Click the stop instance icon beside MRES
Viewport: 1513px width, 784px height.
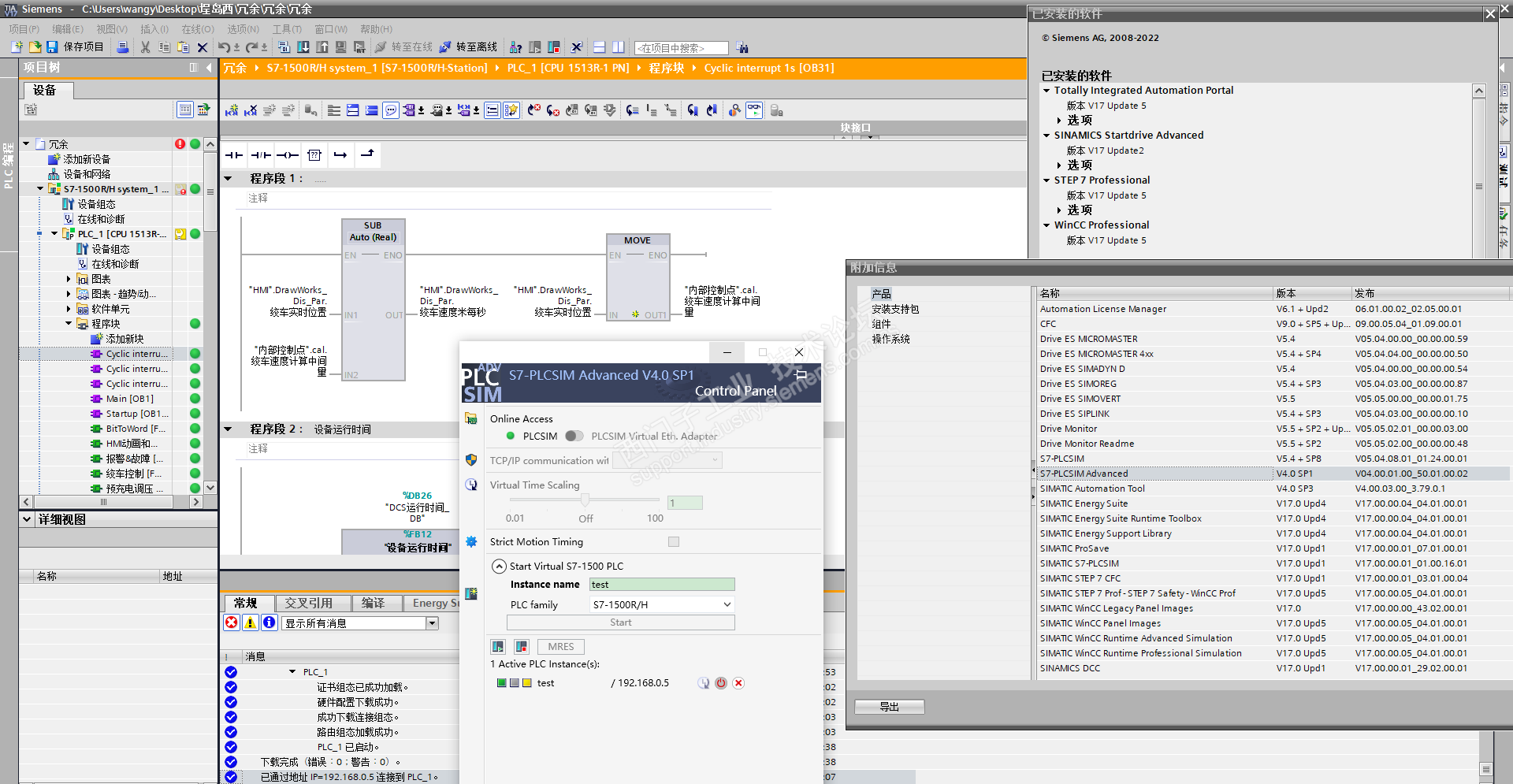[x=521, y=647]
